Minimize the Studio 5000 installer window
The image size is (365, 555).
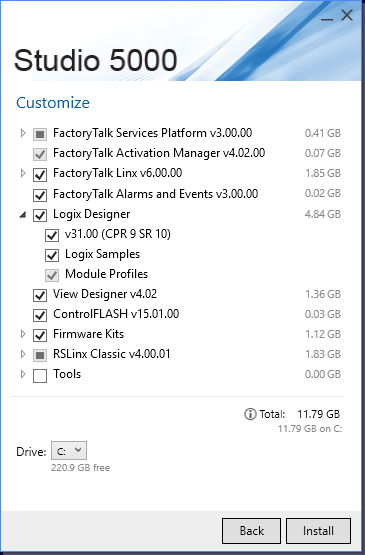click(x=327, y=16)
